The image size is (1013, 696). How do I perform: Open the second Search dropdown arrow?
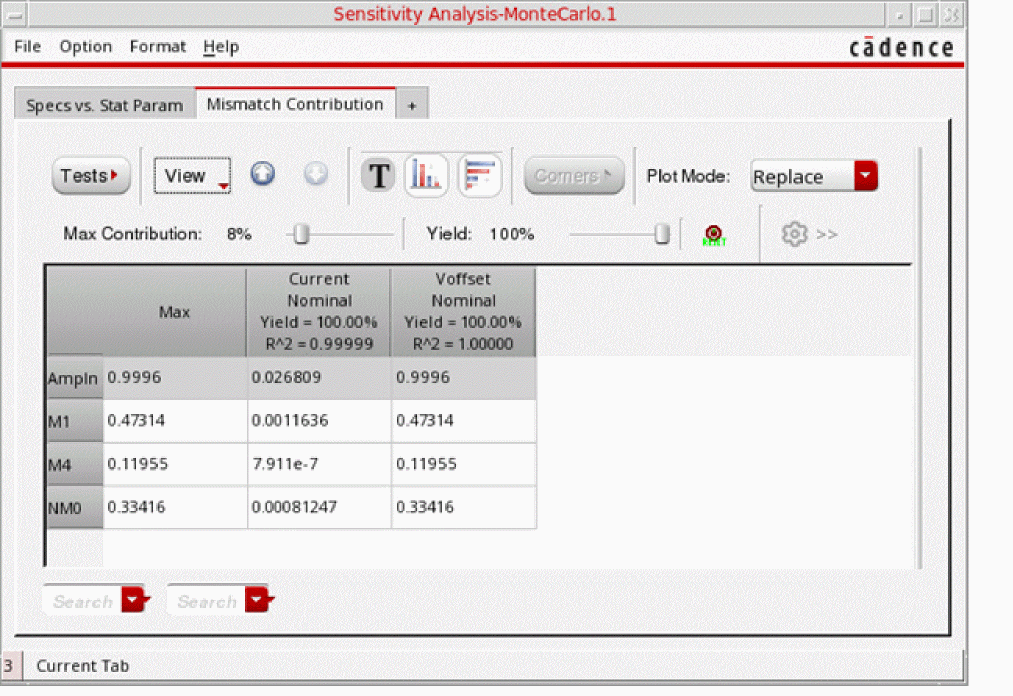click(x=257, y=600)
